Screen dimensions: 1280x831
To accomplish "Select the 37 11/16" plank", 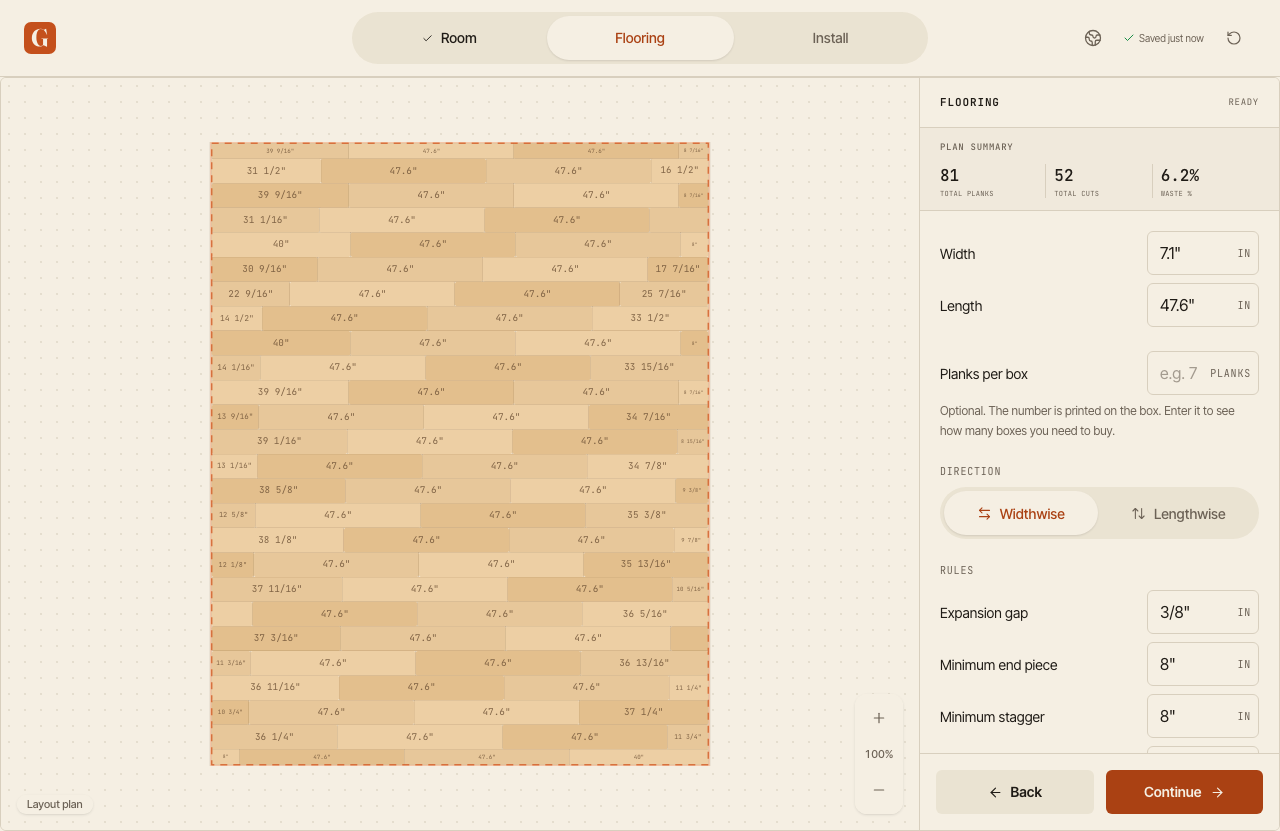I will (277, 589).
